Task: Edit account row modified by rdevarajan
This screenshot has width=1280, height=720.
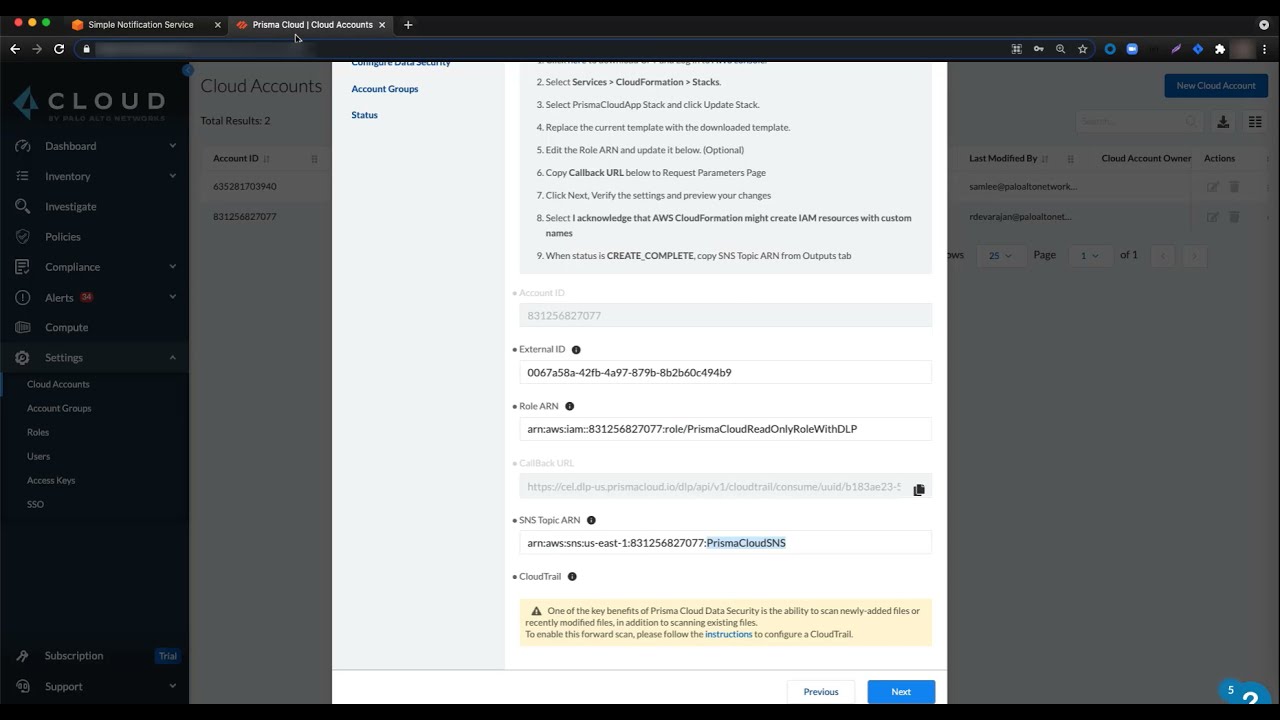Action: (x=1213, y=217)
